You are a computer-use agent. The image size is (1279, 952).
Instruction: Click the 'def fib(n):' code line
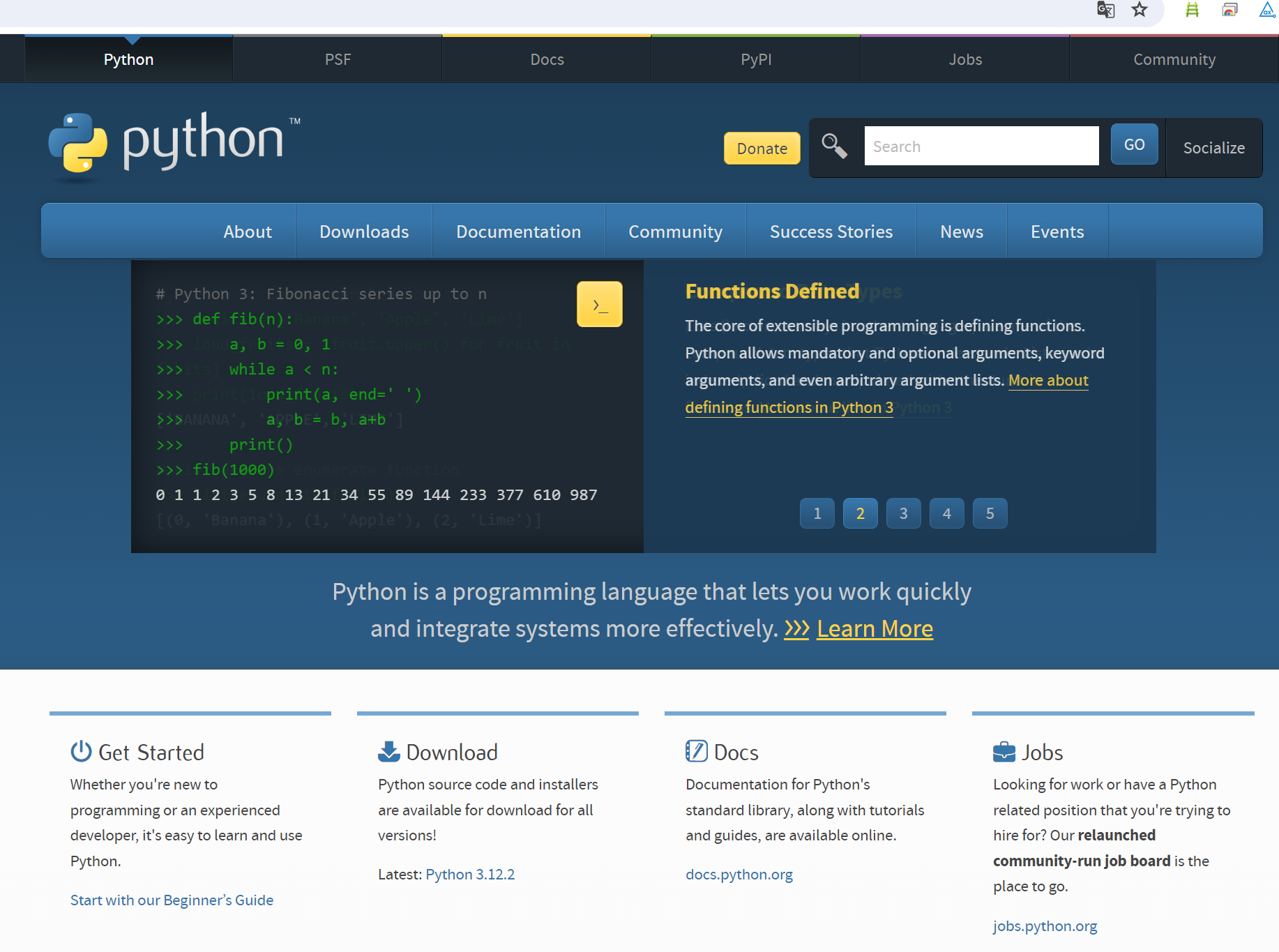tap(225, 319)
